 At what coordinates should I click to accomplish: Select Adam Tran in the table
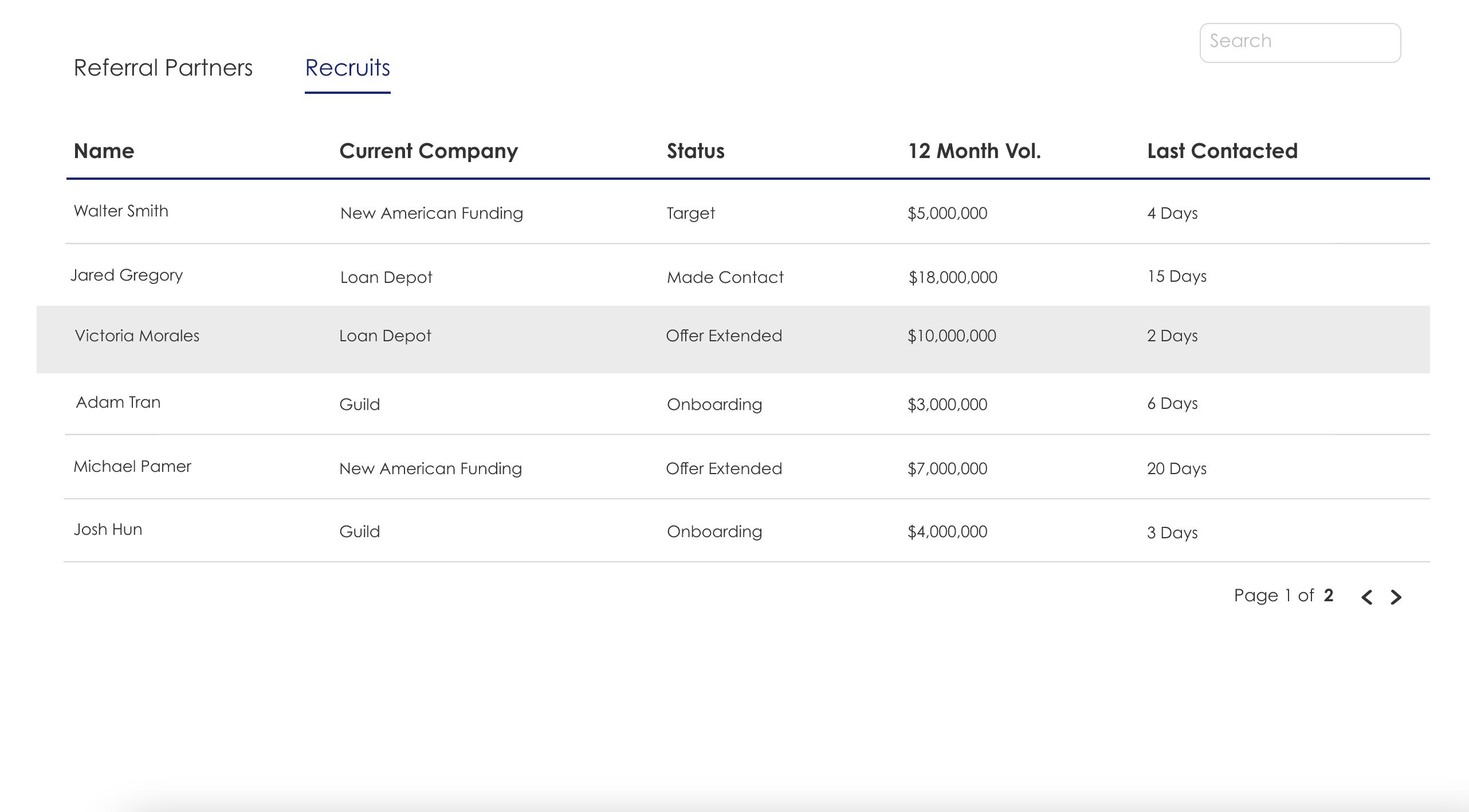118,403
